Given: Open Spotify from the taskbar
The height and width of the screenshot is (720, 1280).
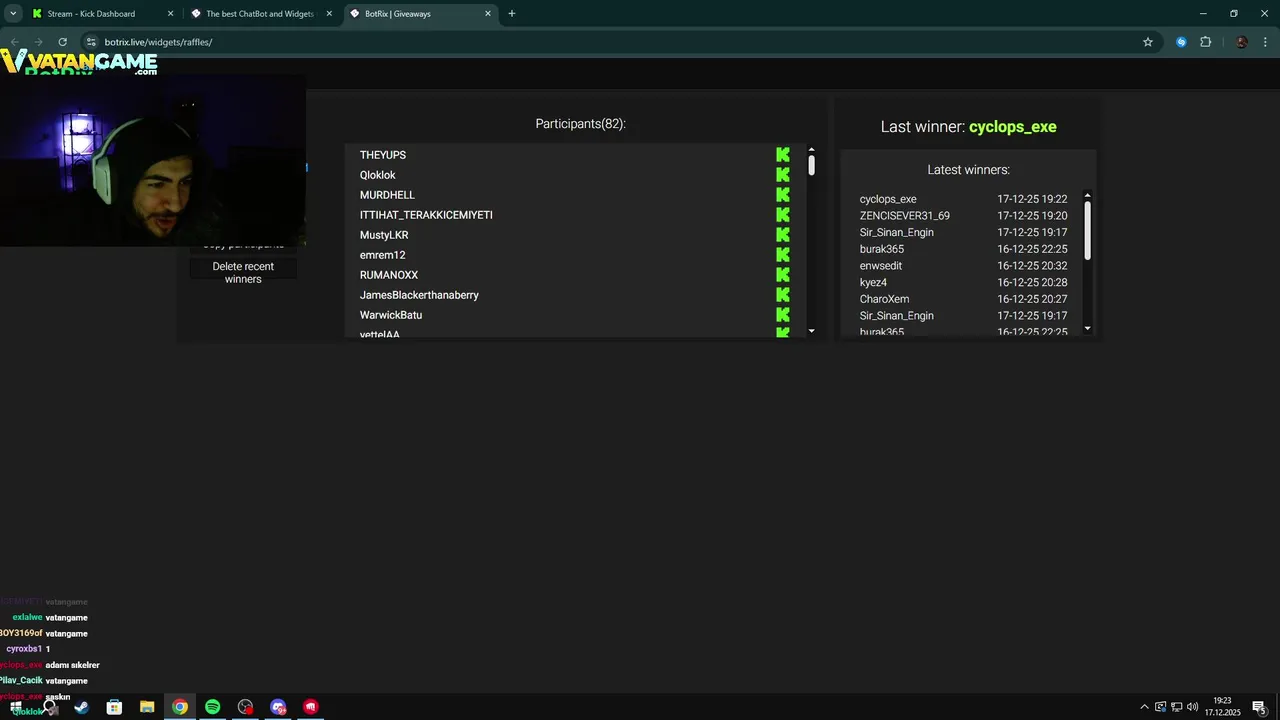Looking at the screenshot, I should coord(213,707).
